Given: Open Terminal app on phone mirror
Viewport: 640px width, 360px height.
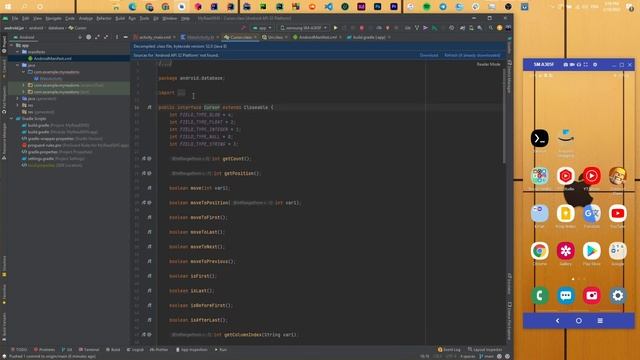Looking at the screenshot, I should pyautogui.click(x=539, y=139).
